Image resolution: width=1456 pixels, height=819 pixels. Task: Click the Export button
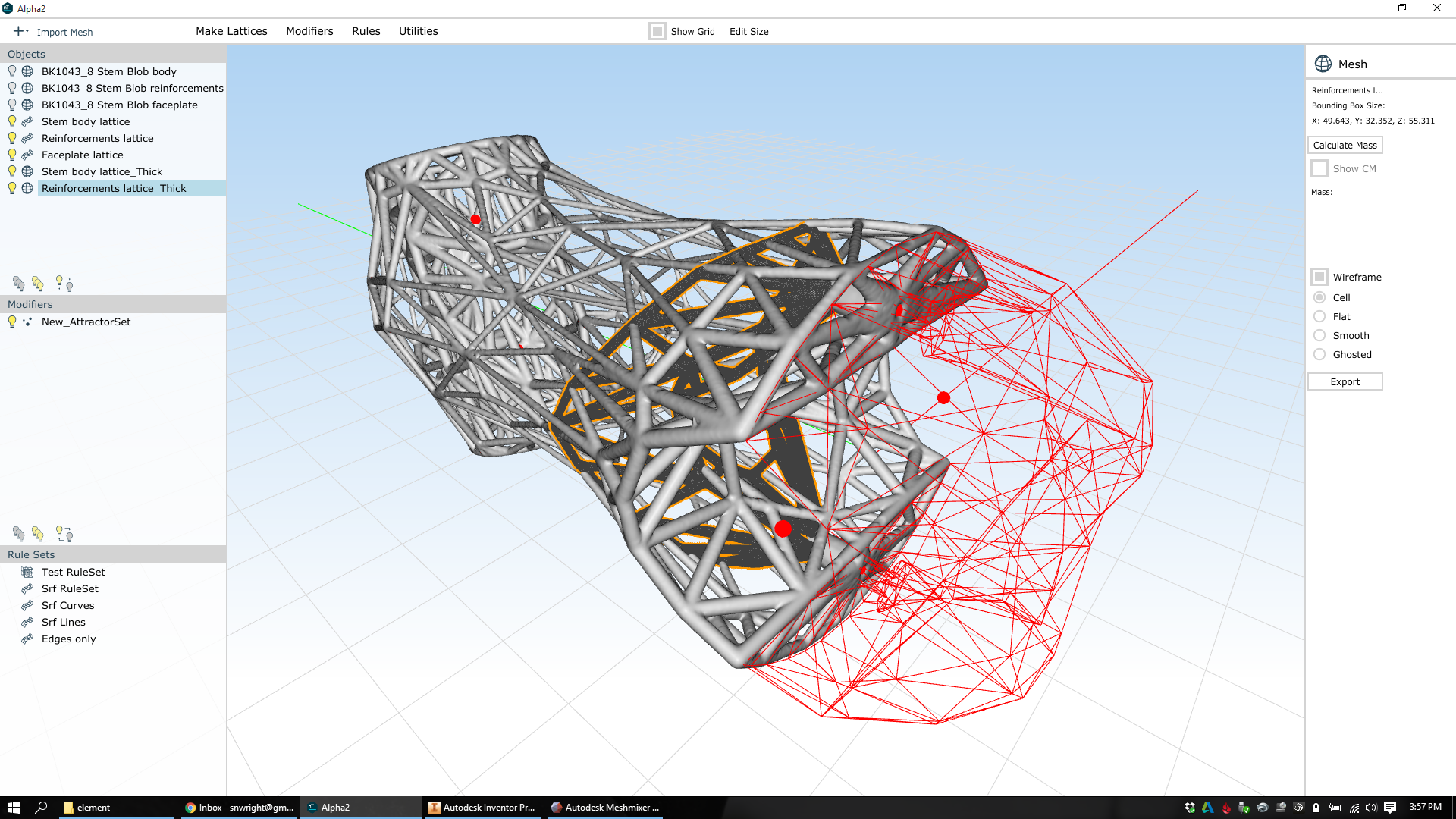pos(1345,381)
